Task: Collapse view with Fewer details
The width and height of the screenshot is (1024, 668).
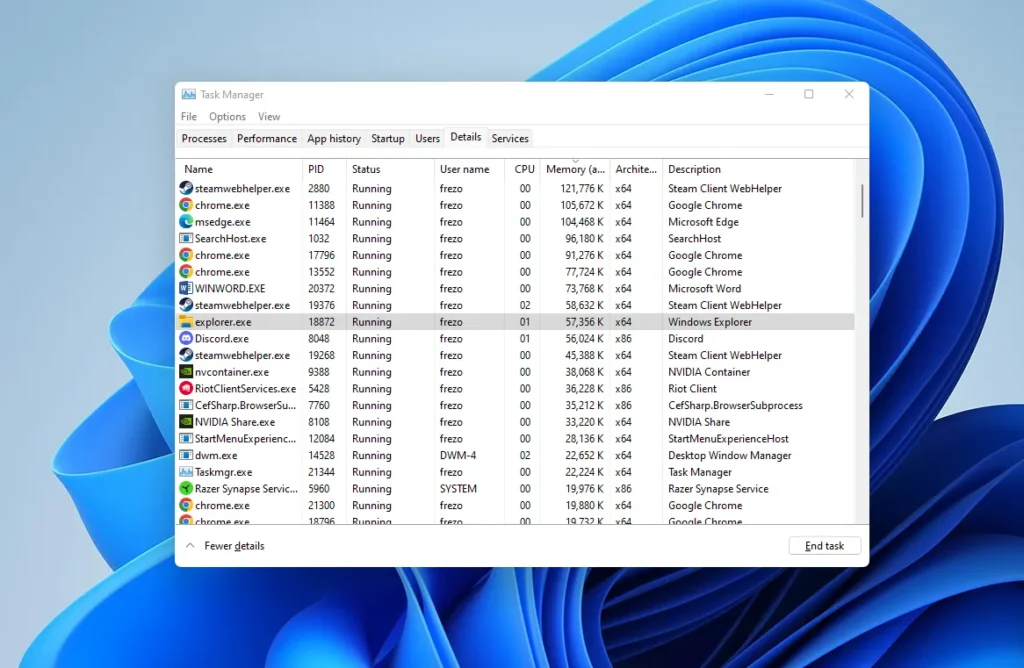Action: coord(225,546)
